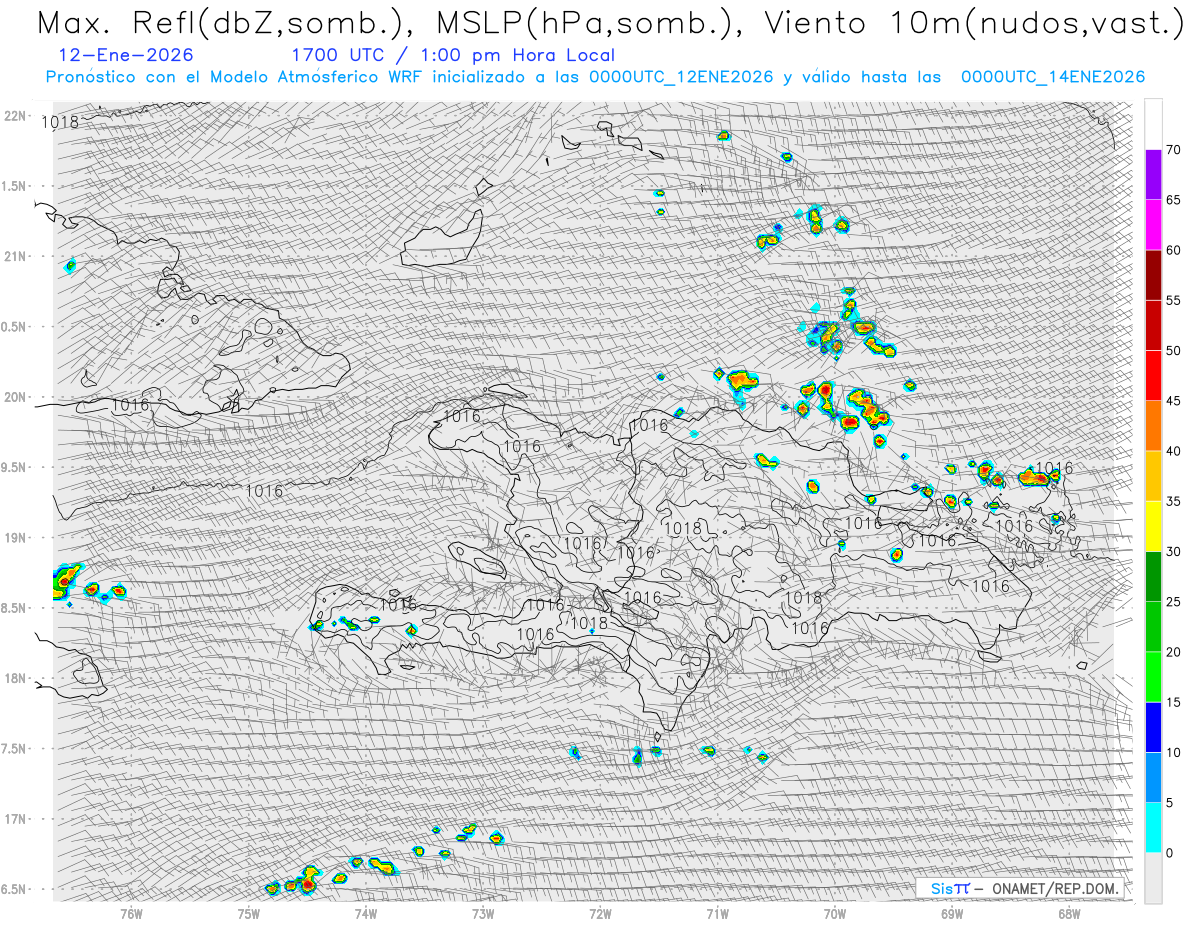The height and width of the screenshot is (927, 1200).
Task: Click the colorbar value label "25"
Action: (x=1173, y=601)
